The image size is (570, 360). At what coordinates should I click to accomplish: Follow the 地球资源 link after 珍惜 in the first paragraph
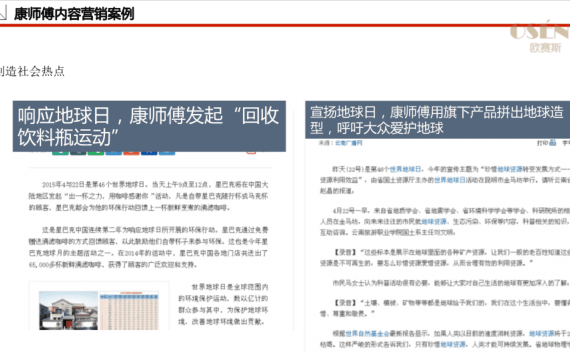(510, 169)
